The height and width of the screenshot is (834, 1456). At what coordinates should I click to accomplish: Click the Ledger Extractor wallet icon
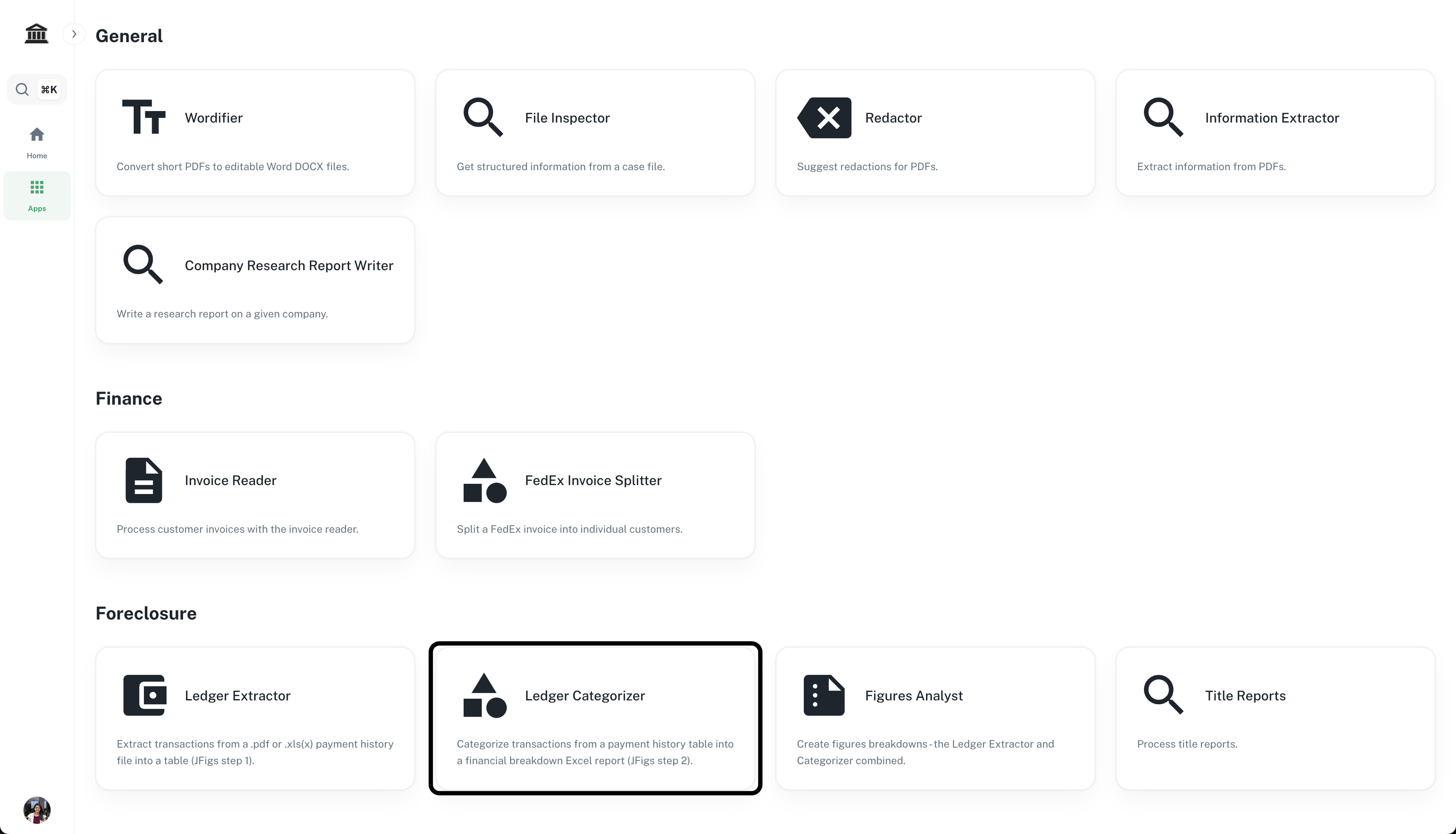pyautogui.click(x=144, y=695)
